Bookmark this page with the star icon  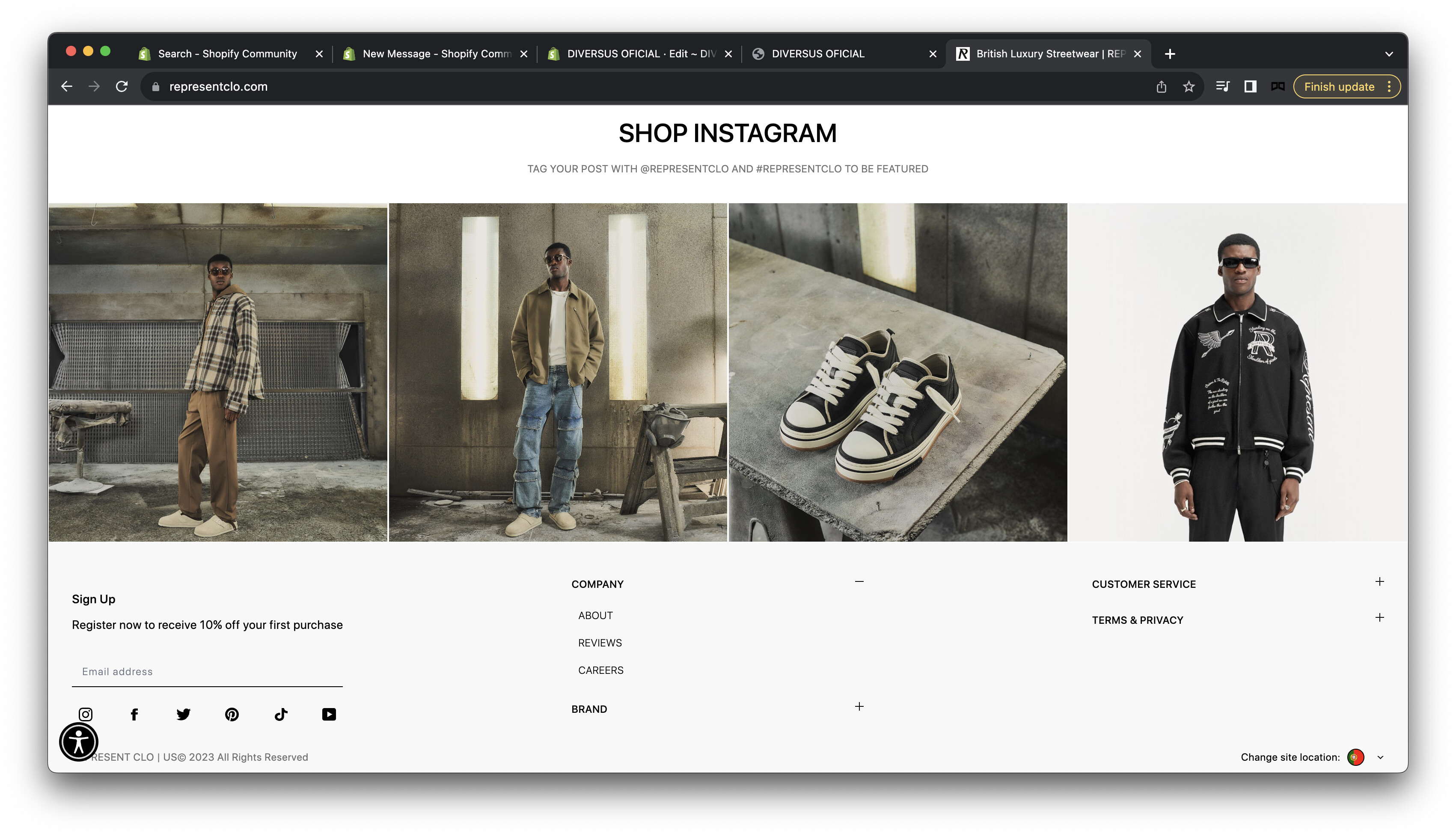(1189, 87)
